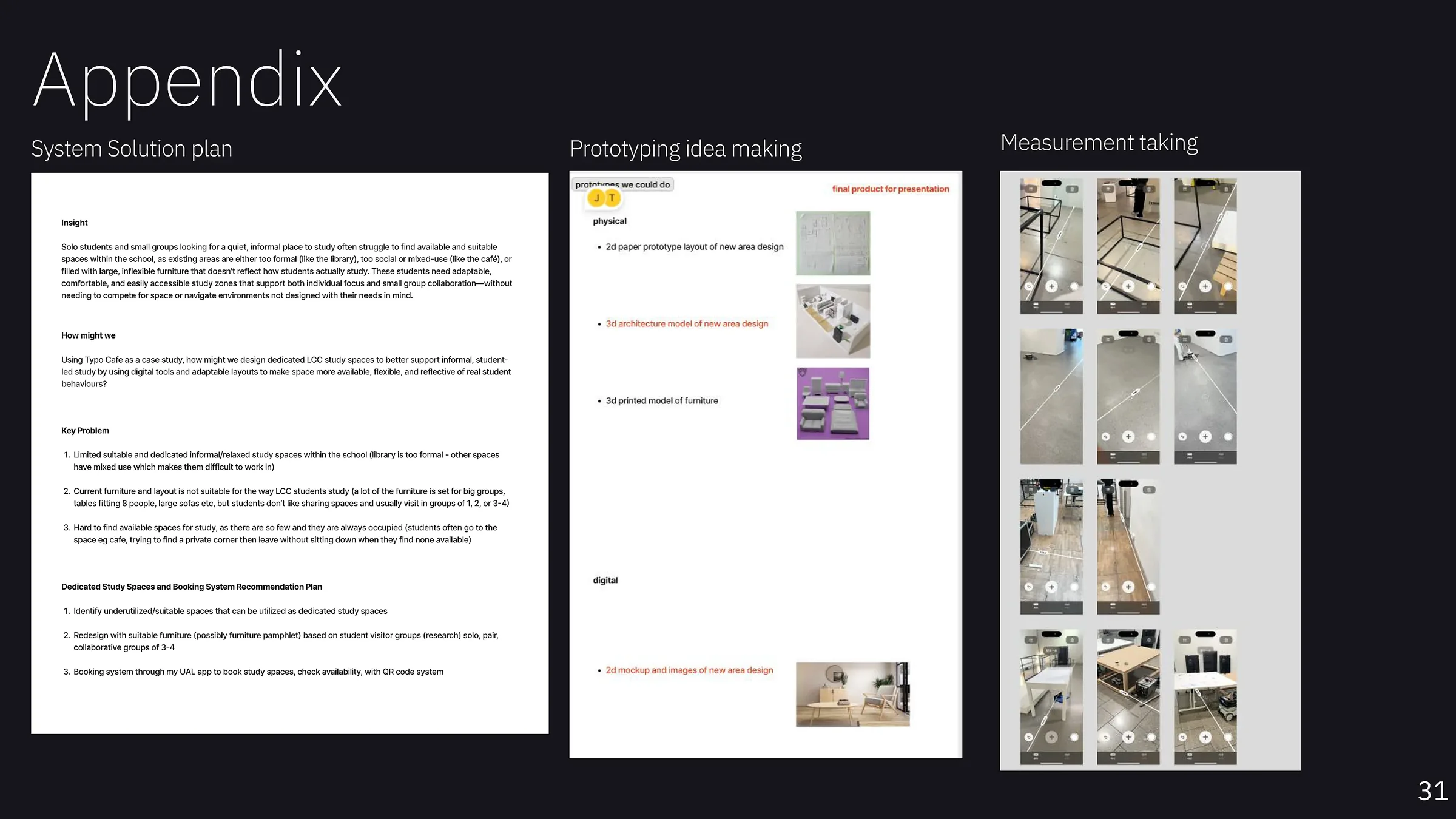1456x819 pixels.
Task: Click 'Hard to find available spaces for study' item
Action: (285, 534)
